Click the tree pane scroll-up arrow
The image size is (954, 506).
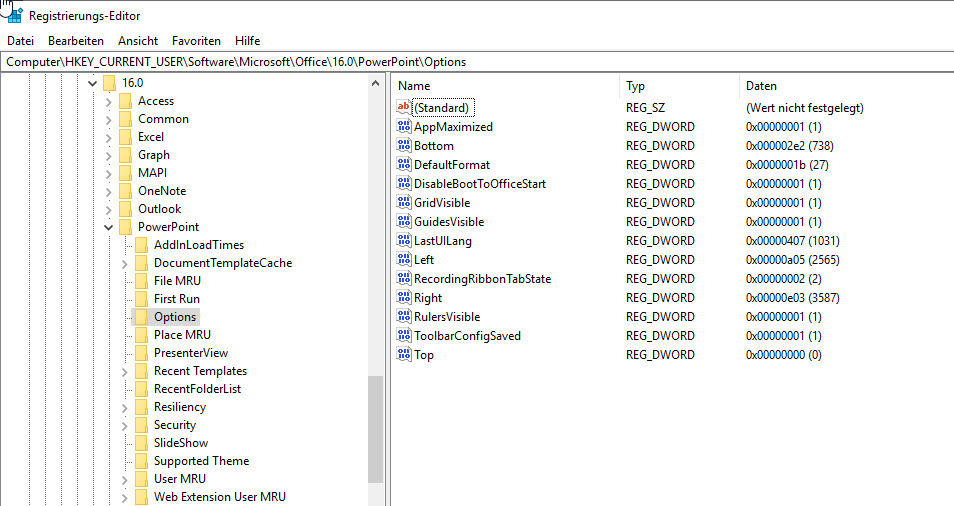tap(375, 83)
